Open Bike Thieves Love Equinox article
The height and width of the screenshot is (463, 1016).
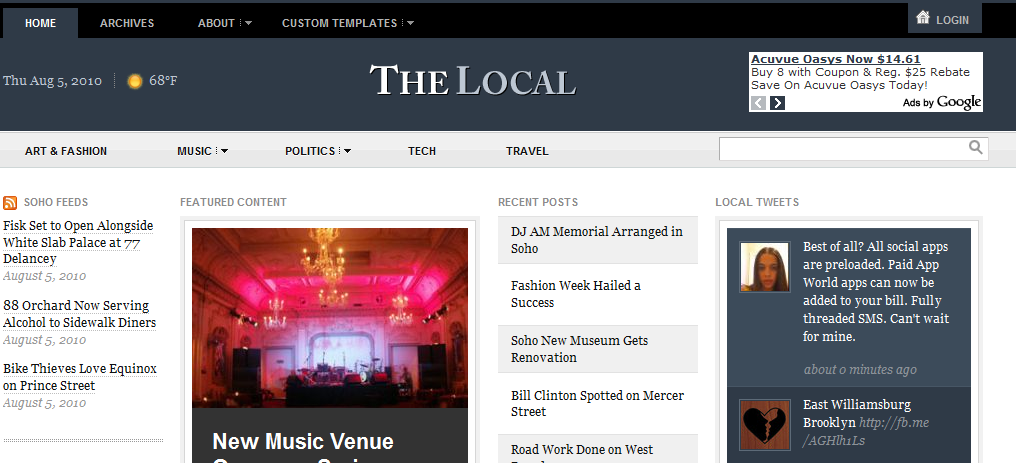pyautogui.click(x=80, y=377)
